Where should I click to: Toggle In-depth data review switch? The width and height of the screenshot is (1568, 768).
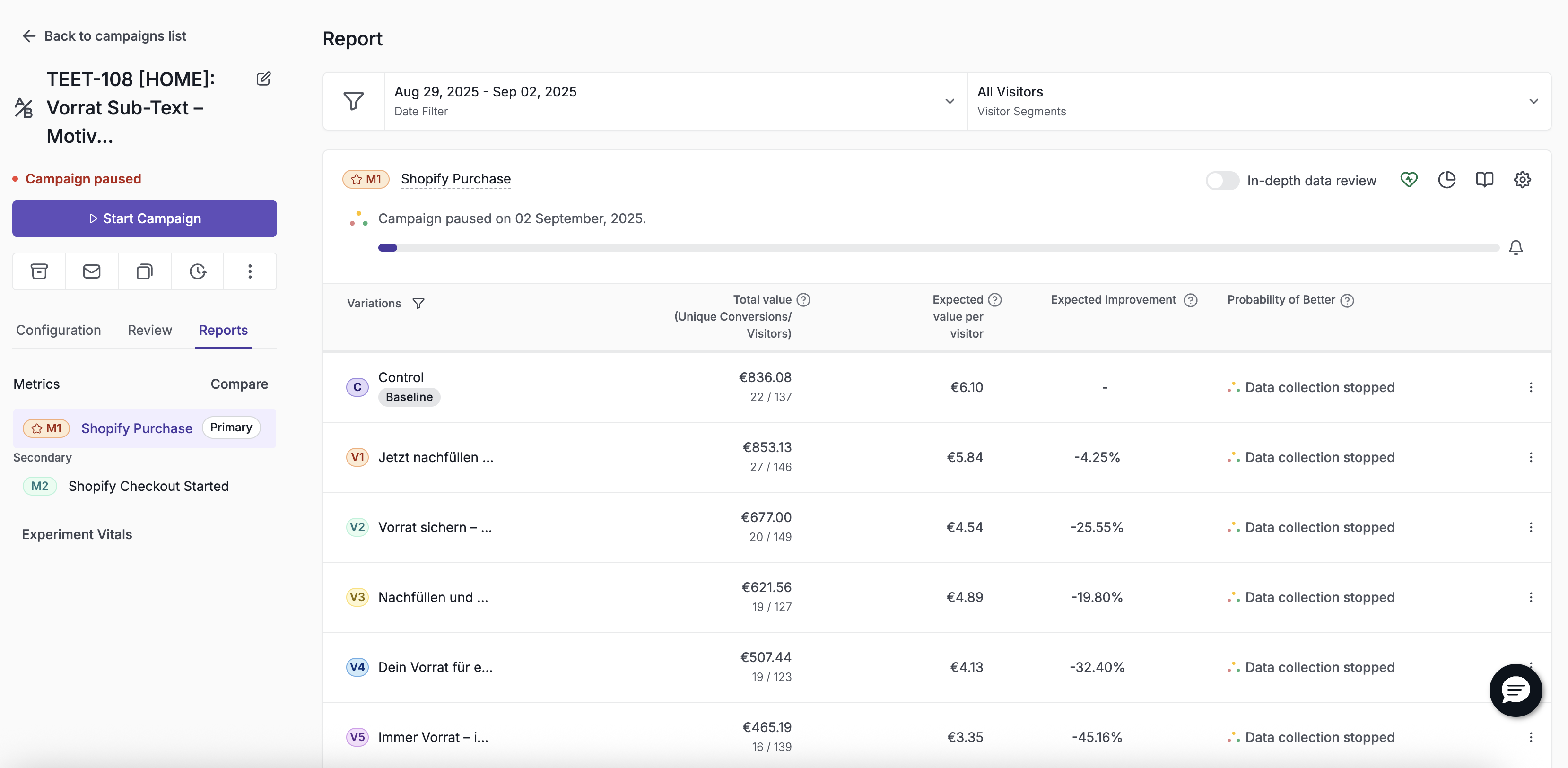pos(1222,181)
